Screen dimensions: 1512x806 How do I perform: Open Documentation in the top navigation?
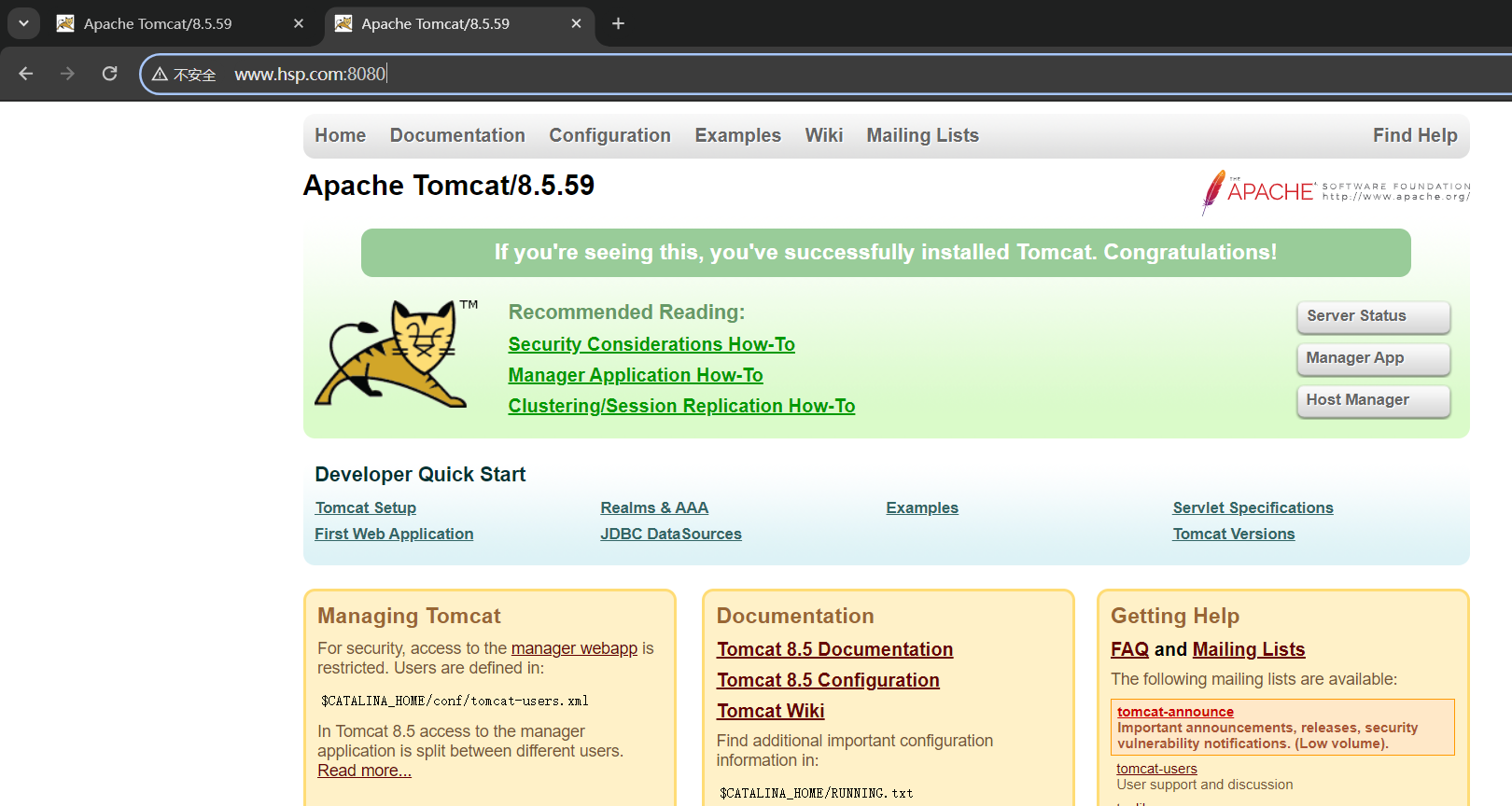point(457,135)
